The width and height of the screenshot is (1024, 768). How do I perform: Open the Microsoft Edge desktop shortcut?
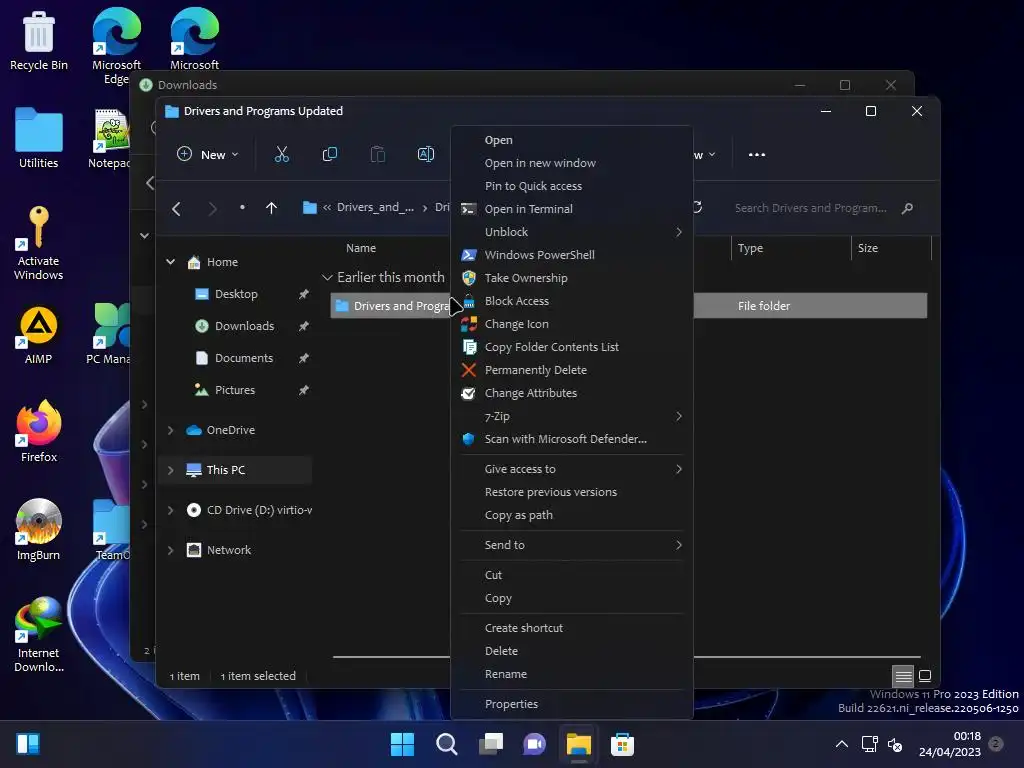pyautogui.click(x=116, y=46)
